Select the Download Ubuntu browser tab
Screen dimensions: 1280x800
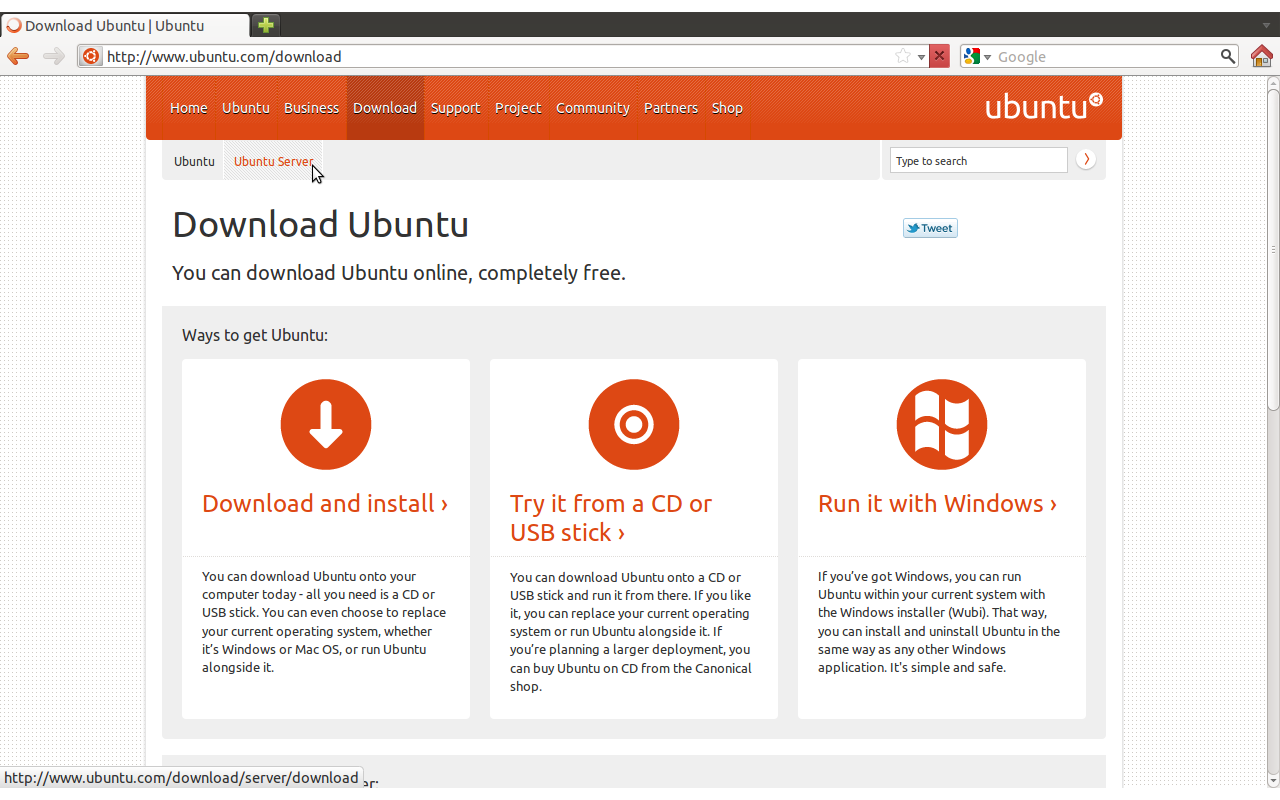(125, 25)
